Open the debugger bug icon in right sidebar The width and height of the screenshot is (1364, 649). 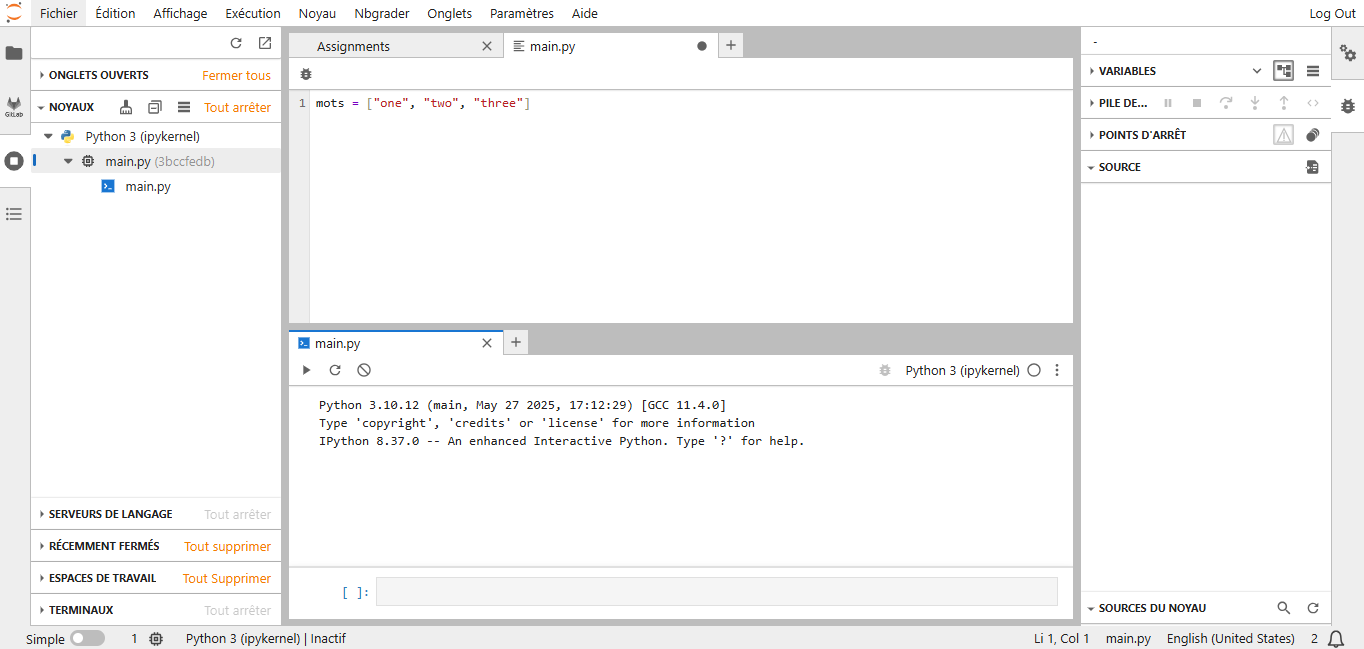coord(1348,106)
